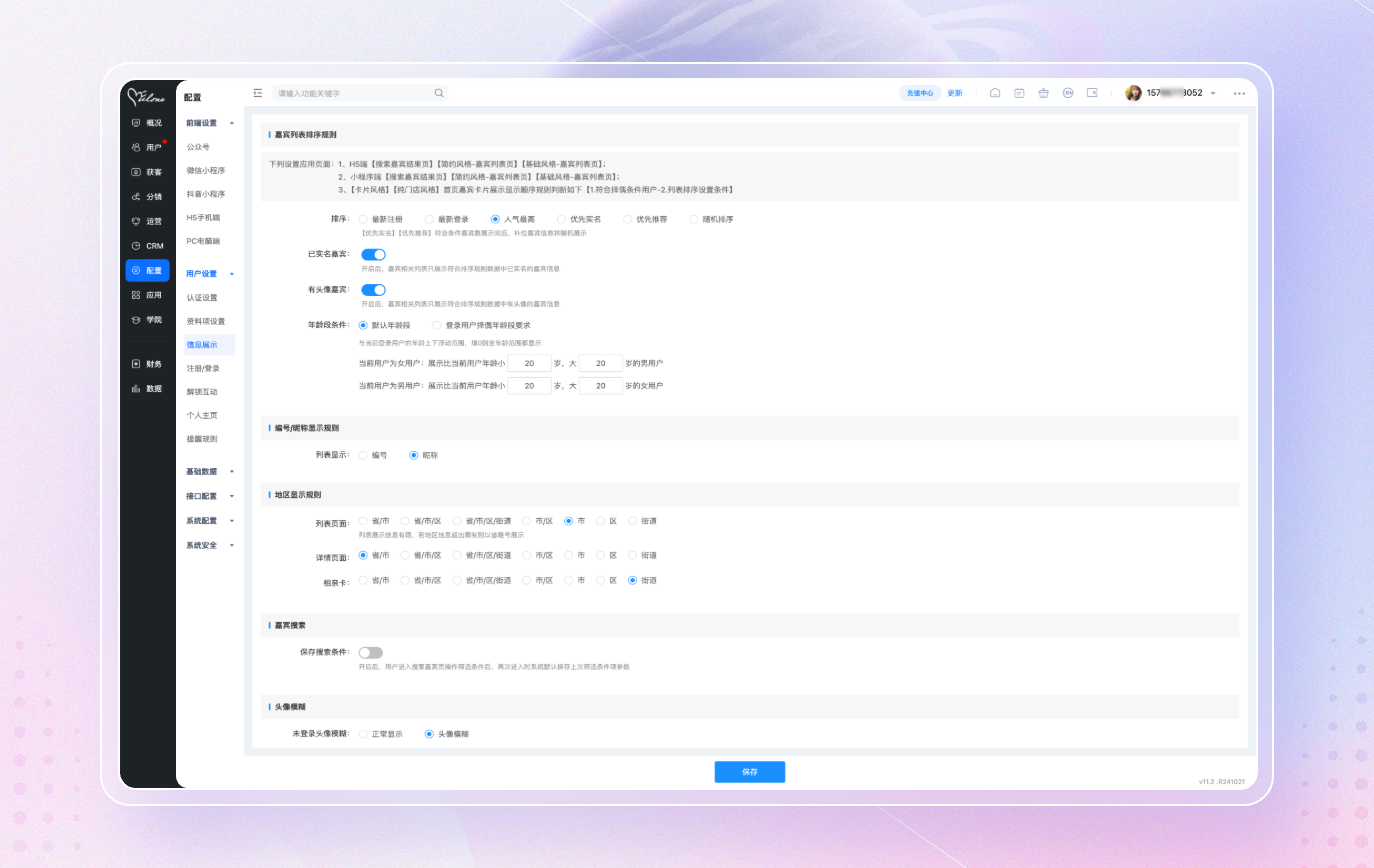Select 登录用户择偶年龄段要求 option

click(x=481, y=325)
